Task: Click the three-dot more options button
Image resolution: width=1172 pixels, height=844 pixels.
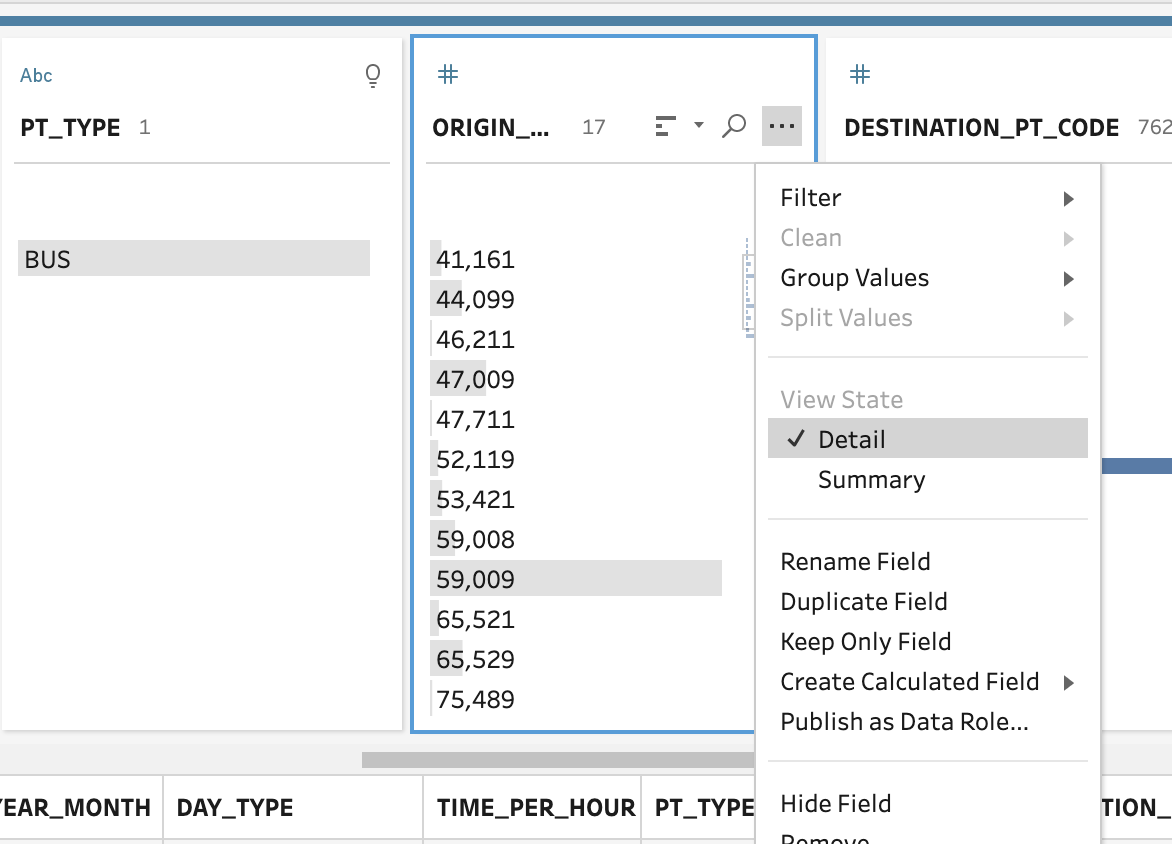Action: pos(782,126)
